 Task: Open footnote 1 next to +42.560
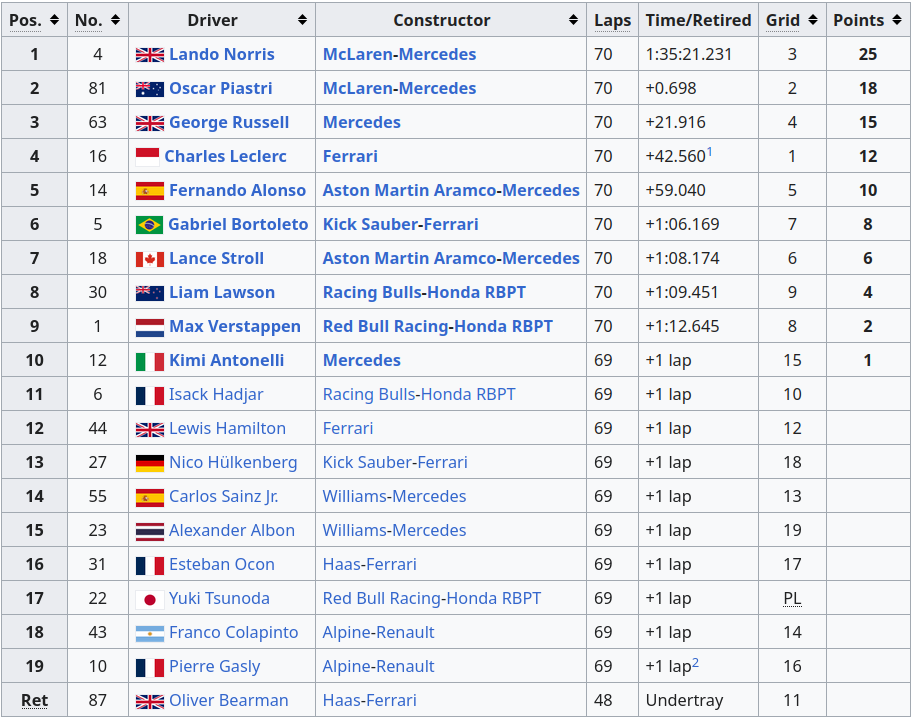pos(709,153)
